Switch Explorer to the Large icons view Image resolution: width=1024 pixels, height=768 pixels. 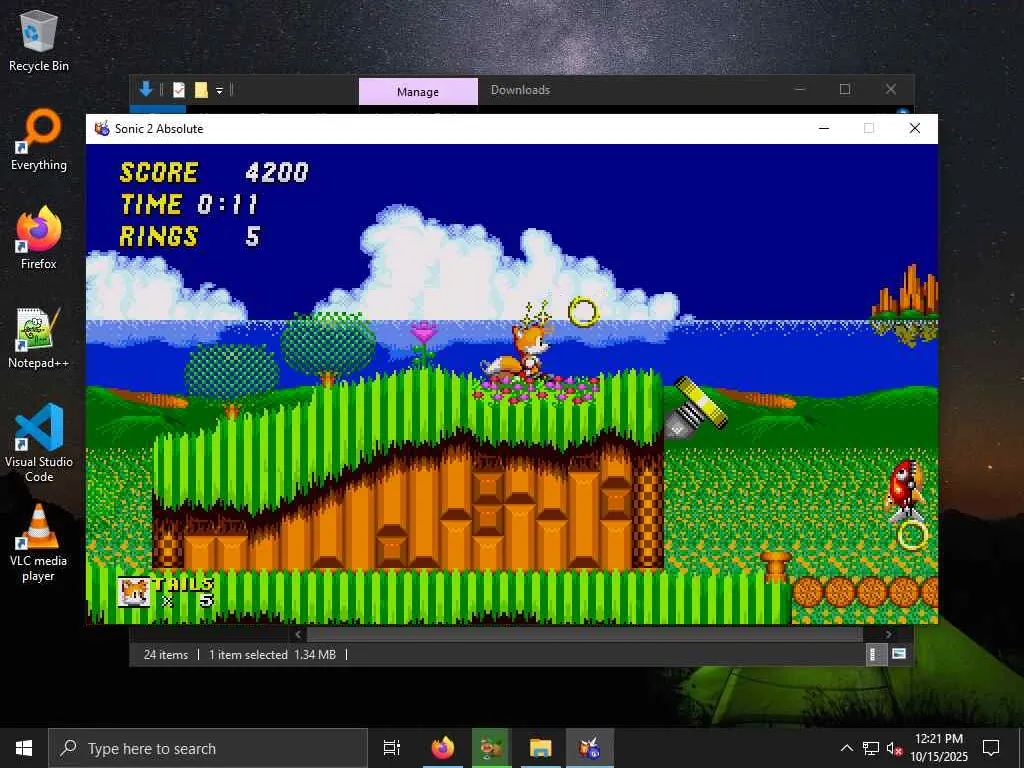click(x=899, y=654)
